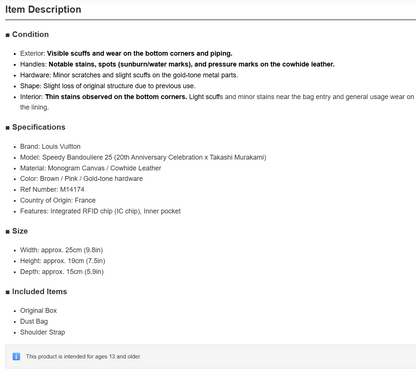Click the Dust Bag list item
This screenshot has height=373, width=416.
[x=34, y=321]
